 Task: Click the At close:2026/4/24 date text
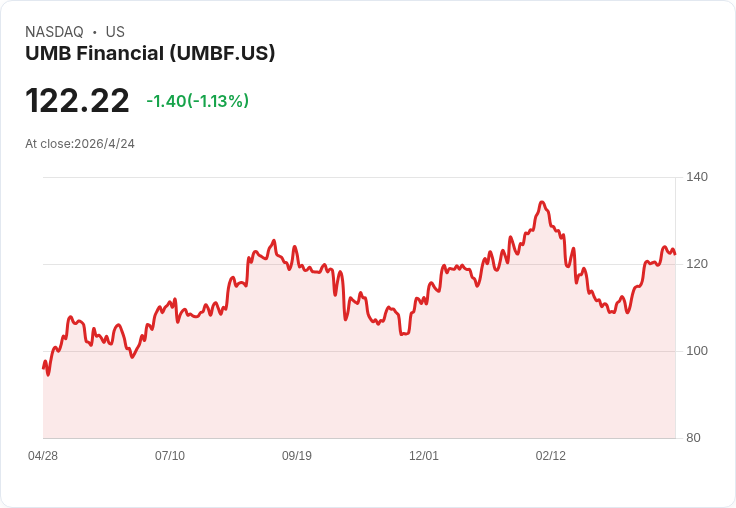80,144
